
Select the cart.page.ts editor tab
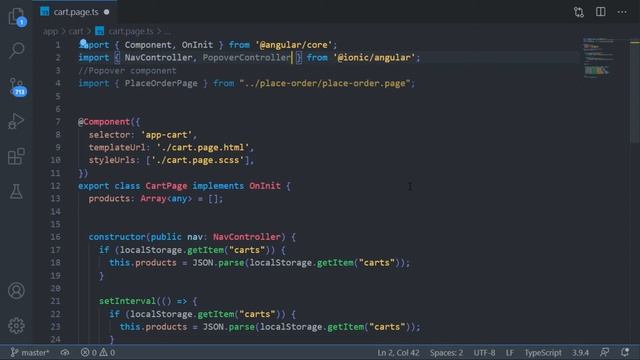[75, 12]
